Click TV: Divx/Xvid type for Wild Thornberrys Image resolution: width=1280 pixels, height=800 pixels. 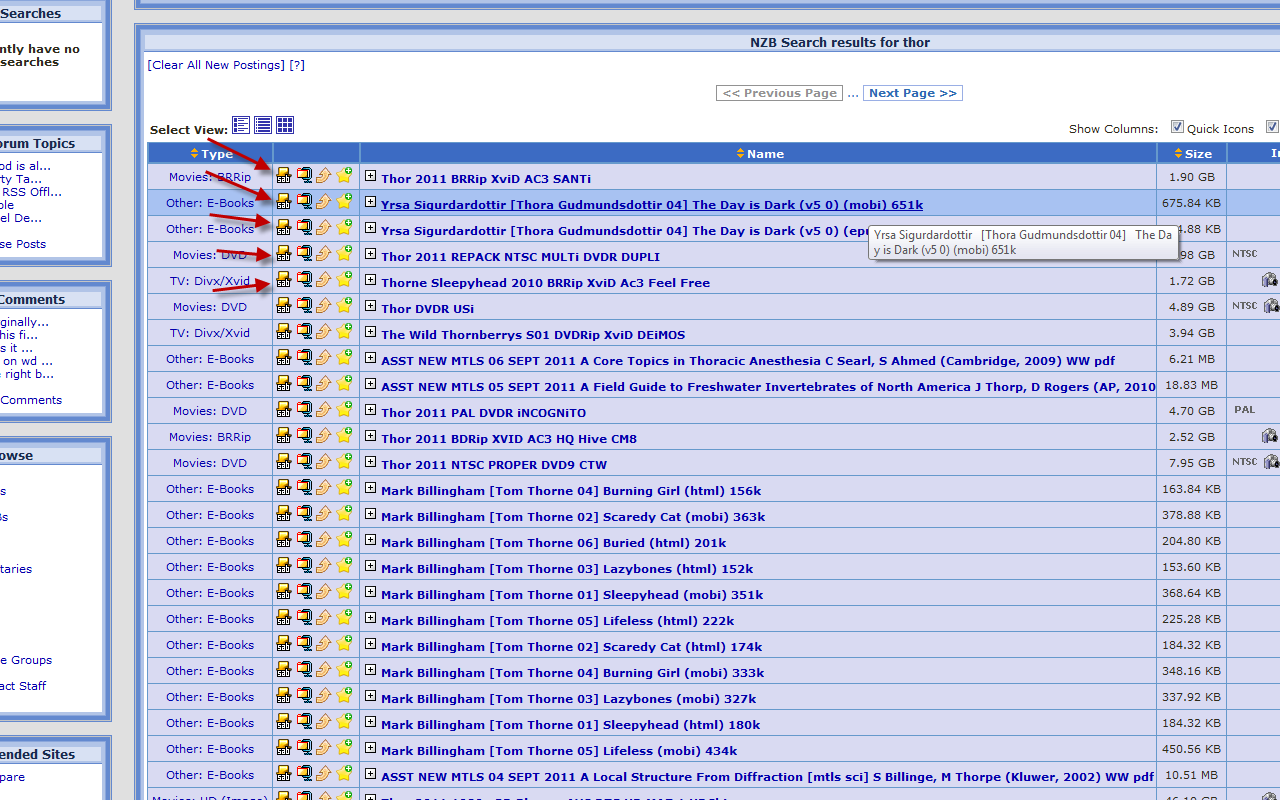tap(210, 333)
